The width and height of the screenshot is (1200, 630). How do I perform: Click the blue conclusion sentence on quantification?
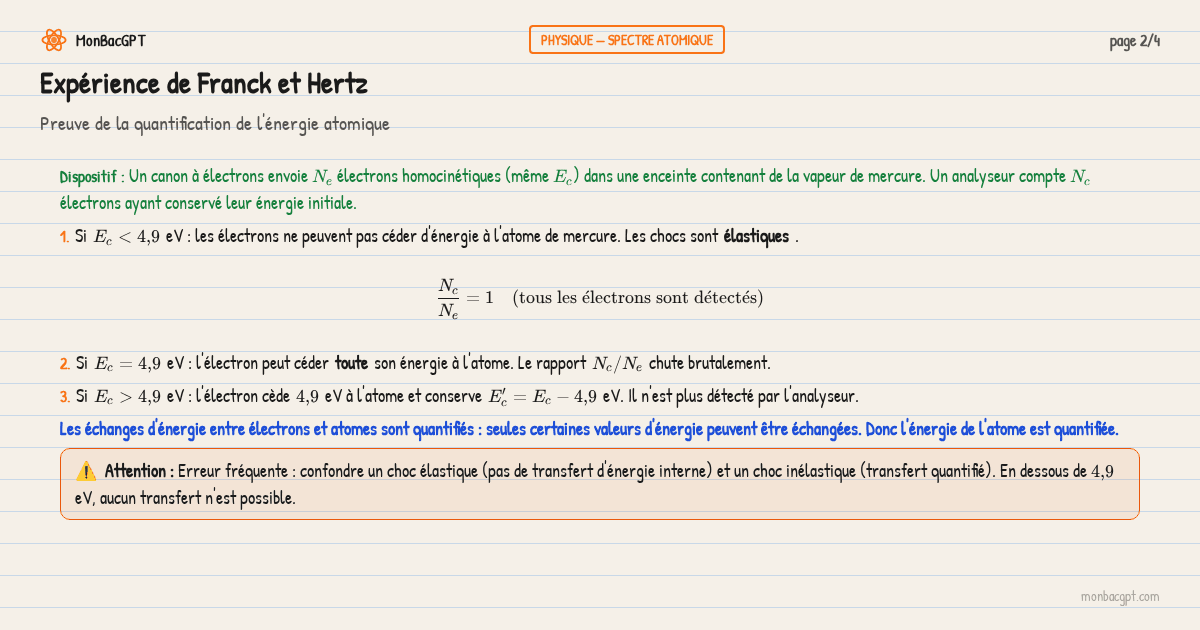click(x=588, y=429)
